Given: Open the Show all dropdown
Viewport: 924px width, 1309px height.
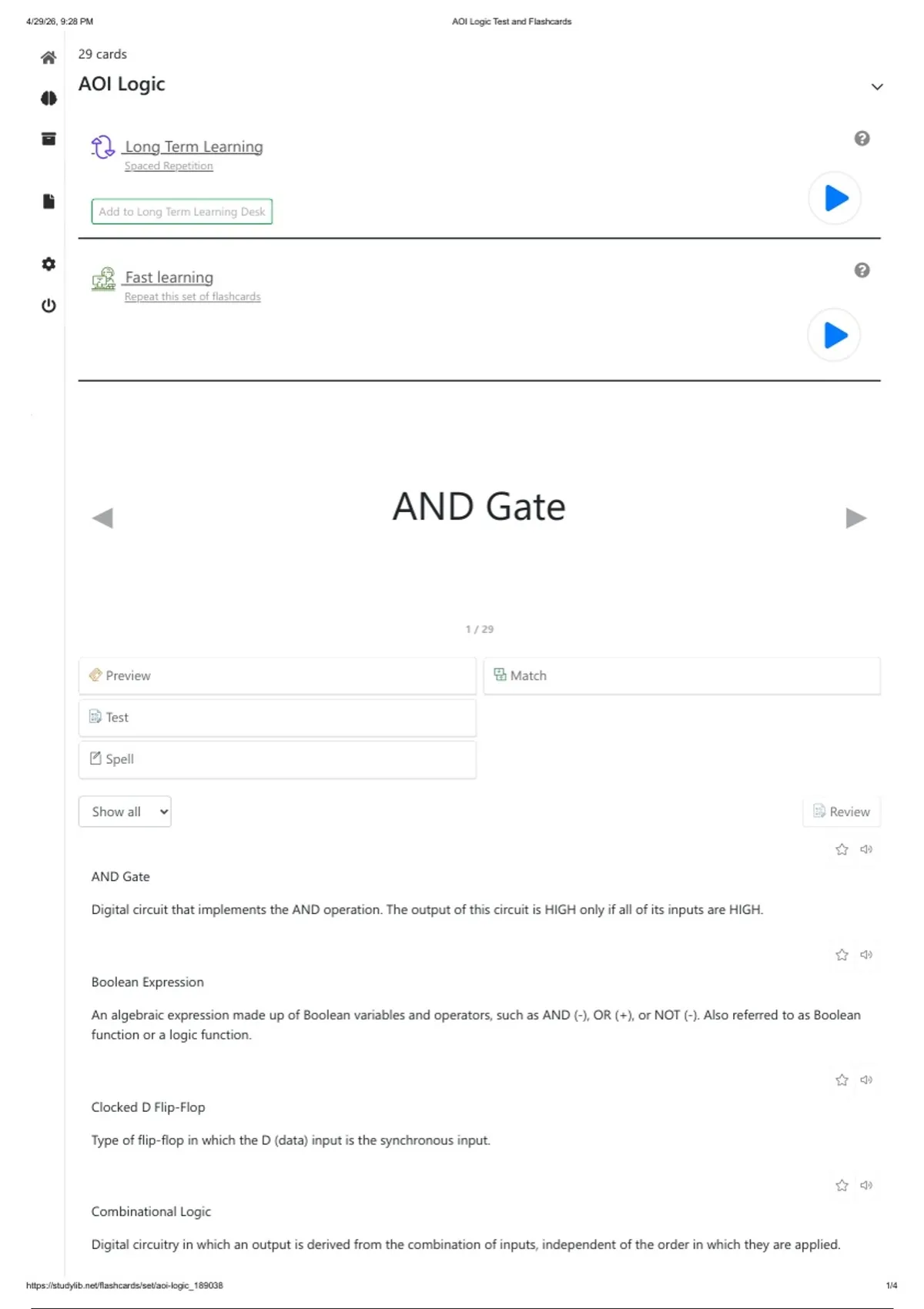Looking at the screenshot, I should click(125, 812).
